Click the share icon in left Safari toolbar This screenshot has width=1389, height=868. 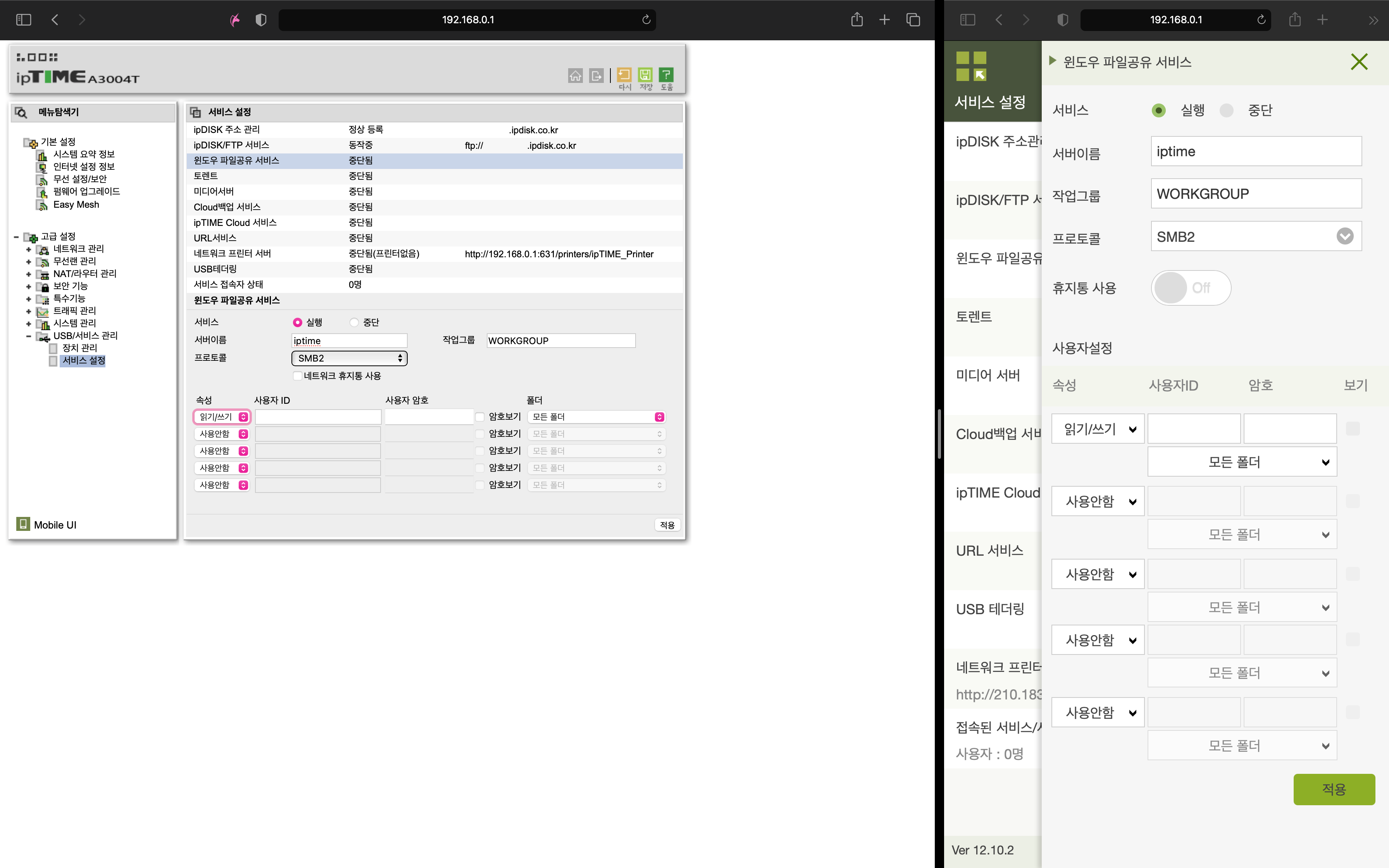pyautogui.click(x=856, y=19)
